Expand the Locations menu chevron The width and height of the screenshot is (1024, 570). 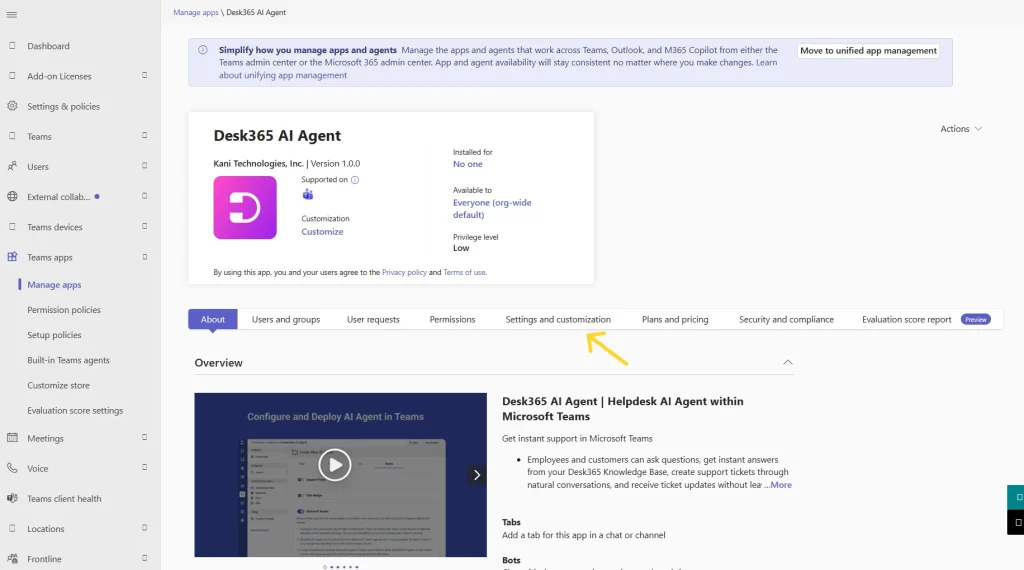[144, 528]
